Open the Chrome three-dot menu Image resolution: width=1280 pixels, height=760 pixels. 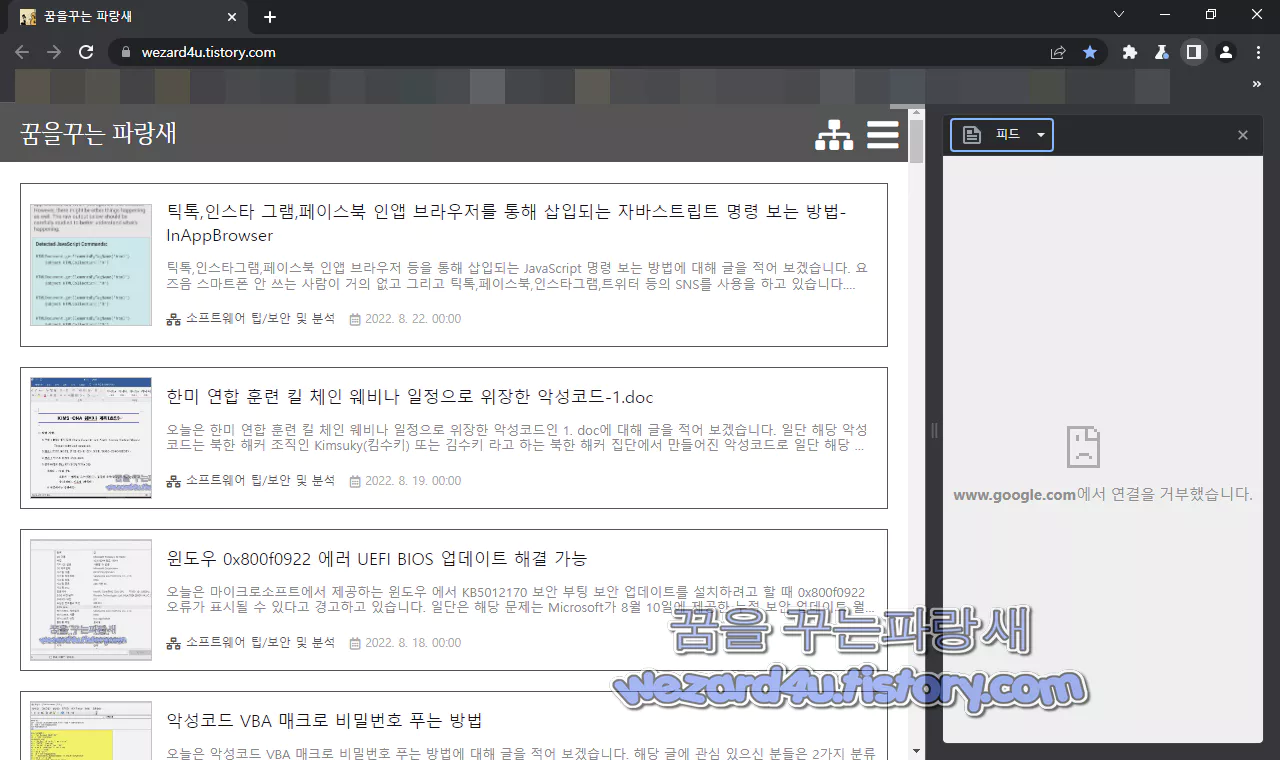tap(1258, 52)
